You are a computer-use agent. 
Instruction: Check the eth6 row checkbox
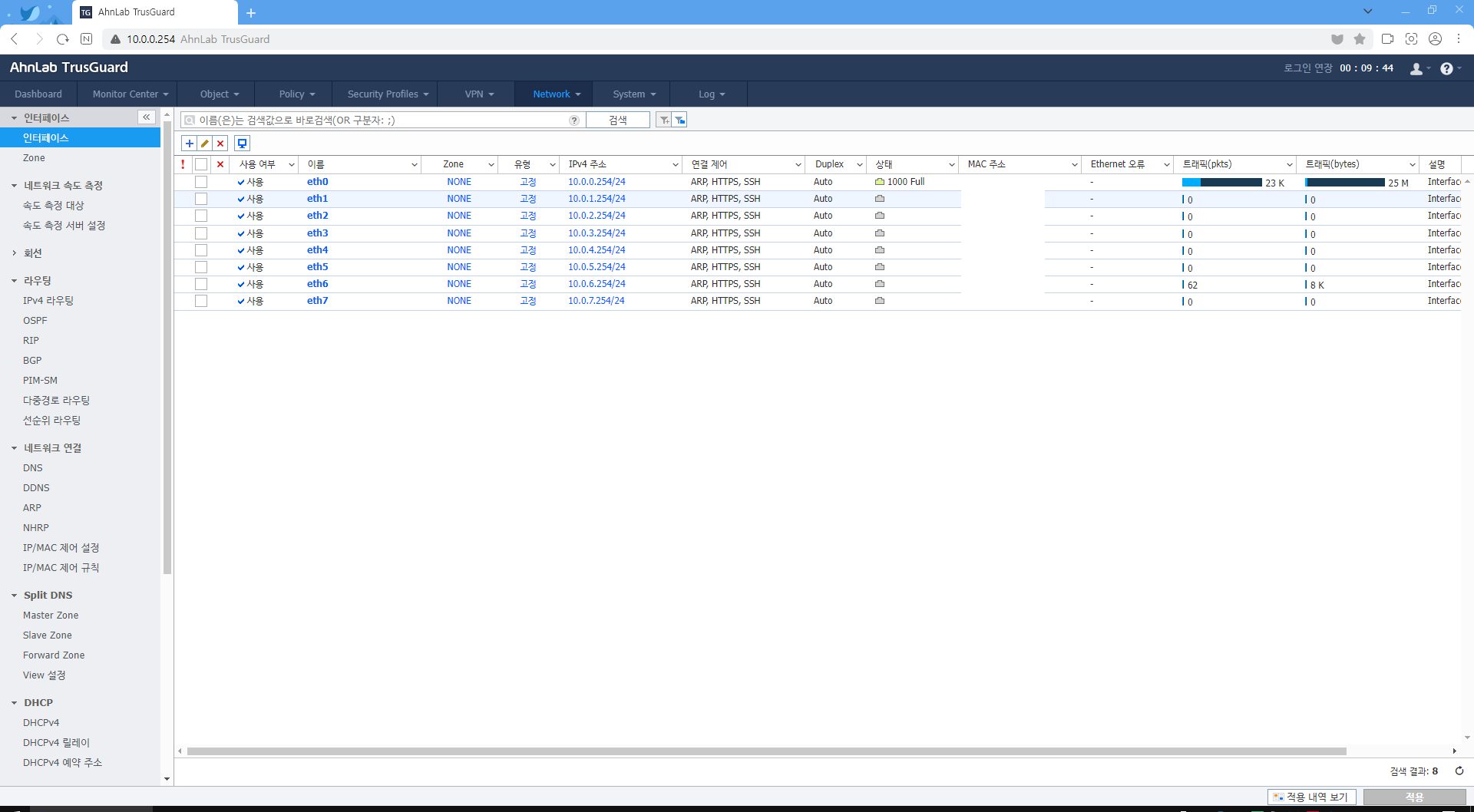tap(201, 284)
